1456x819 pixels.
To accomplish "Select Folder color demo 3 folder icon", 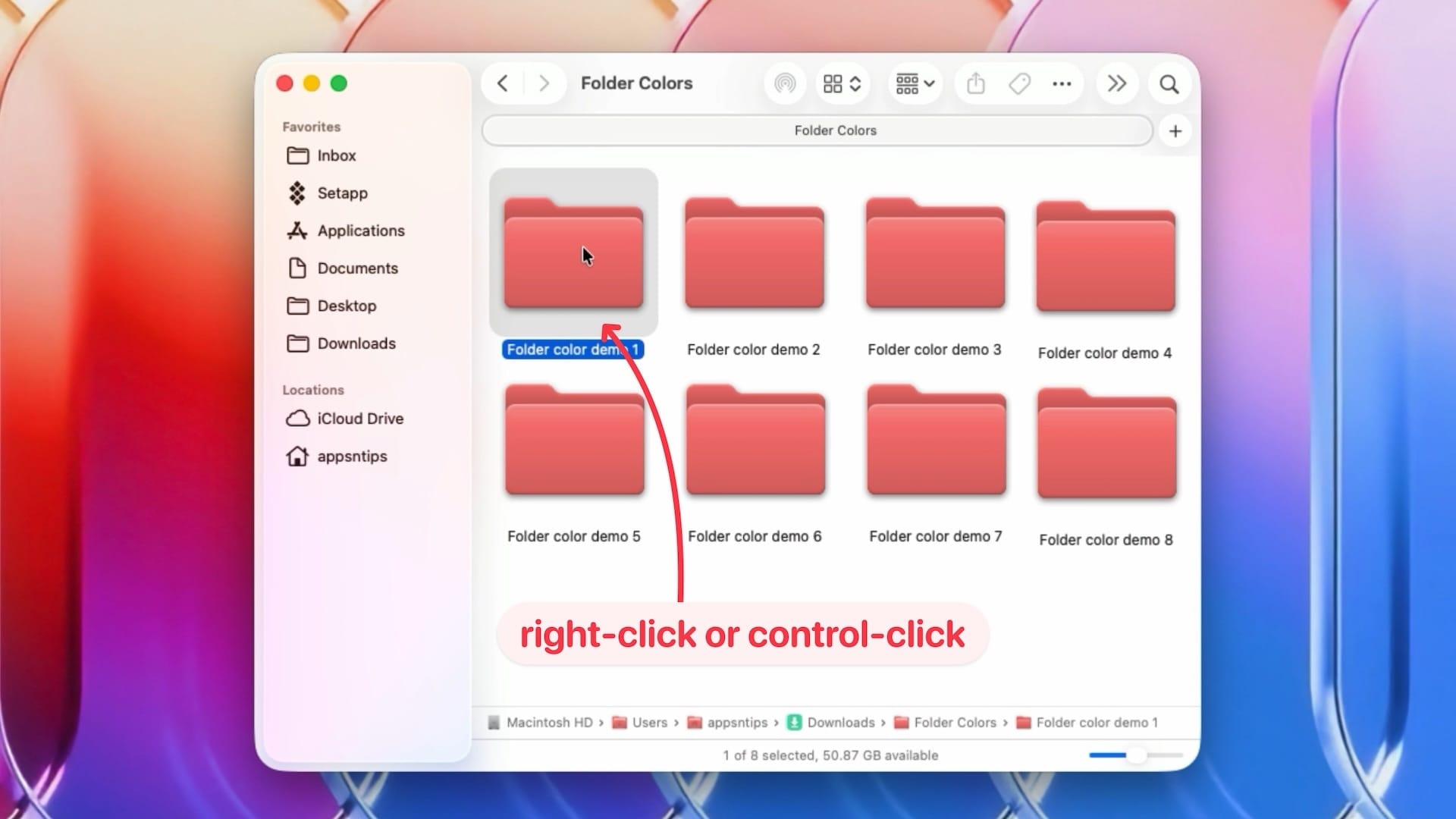I will 936,253.
